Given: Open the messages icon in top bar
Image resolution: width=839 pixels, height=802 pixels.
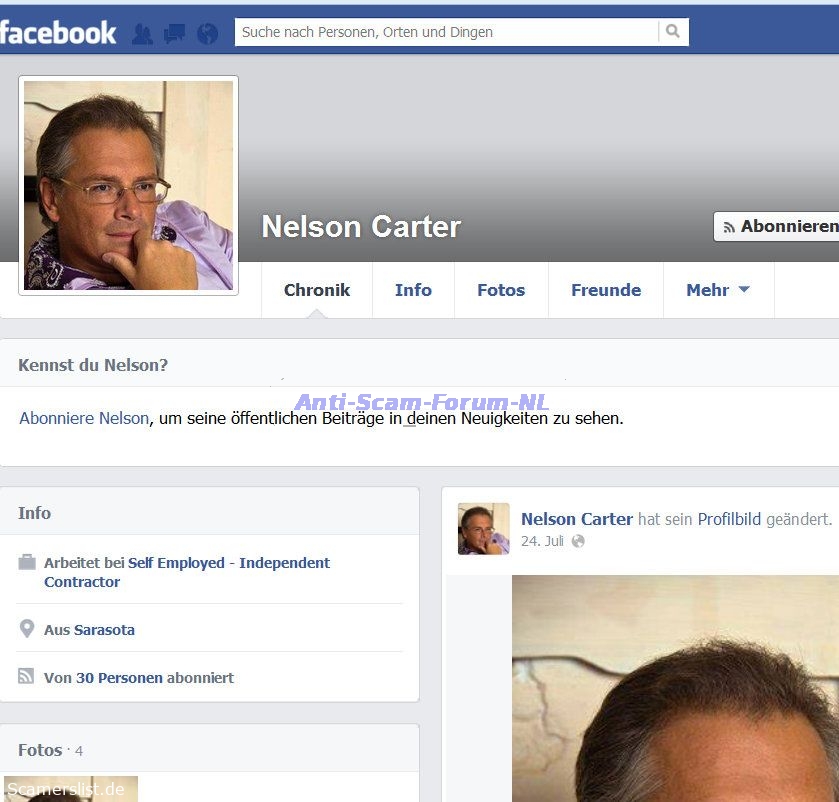Looking at the screenshot, I should coord(175,34).
